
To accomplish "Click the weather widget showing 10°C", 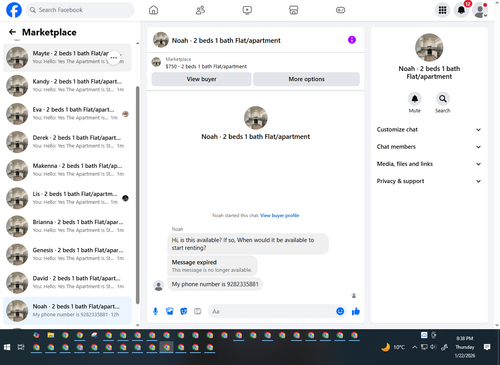I will 393,347.
